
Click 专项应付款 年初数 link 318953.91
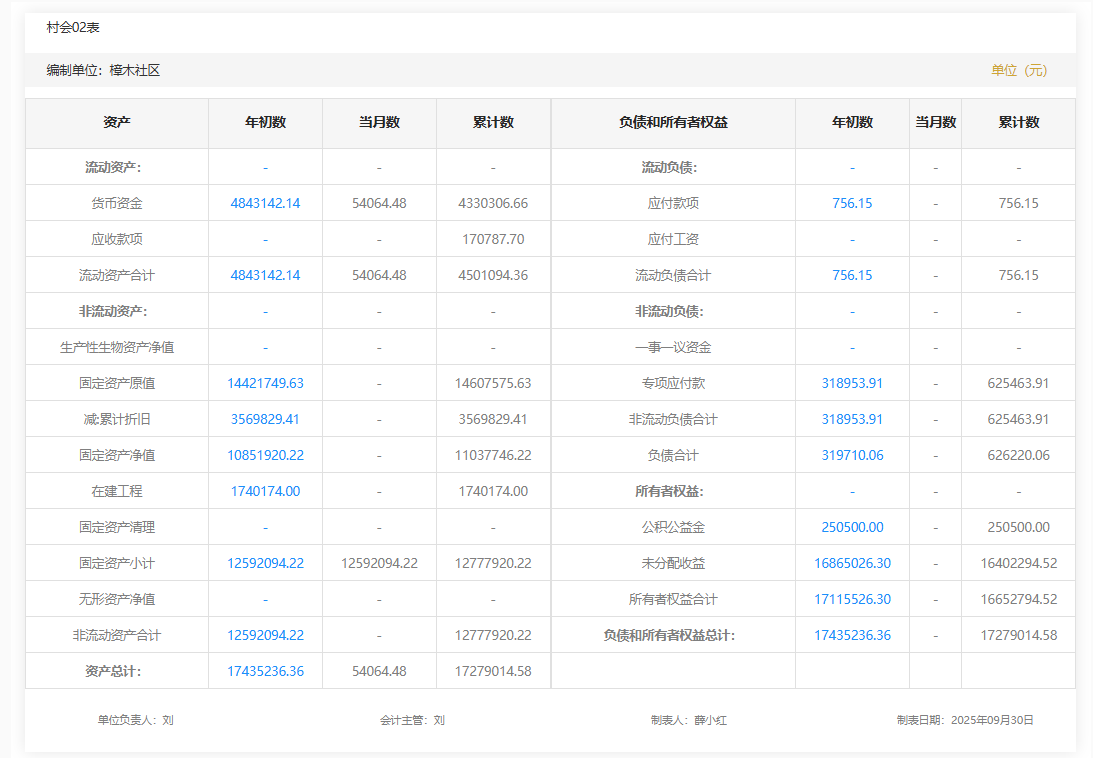click(852, 383)
